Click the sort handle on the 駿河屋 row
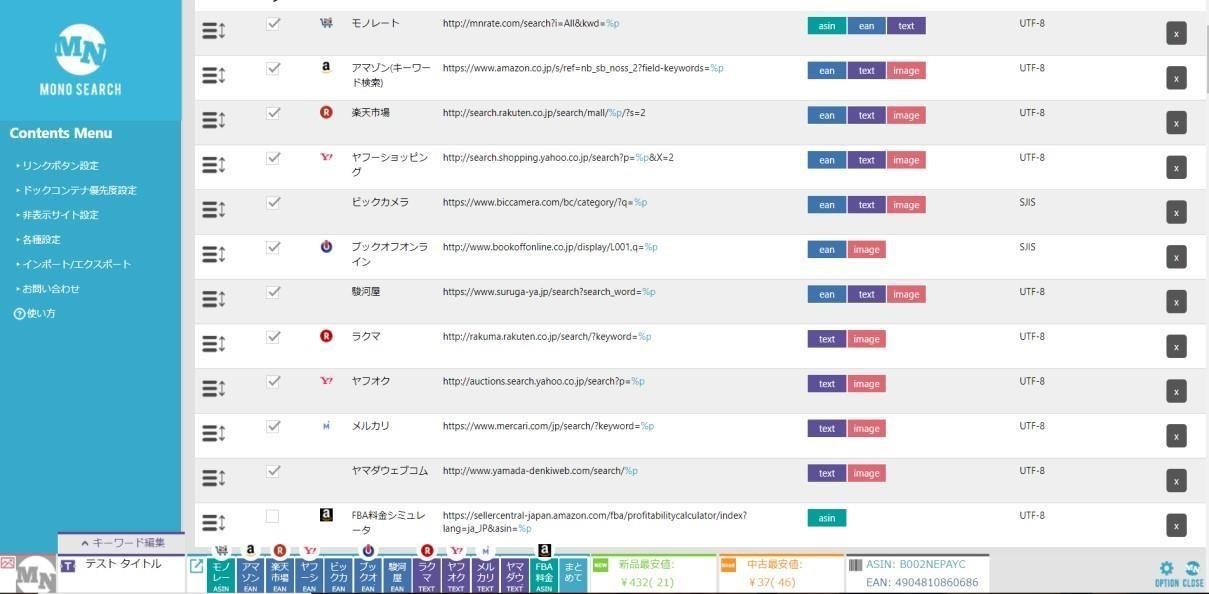The height and width of the screenshot is (594, 1209). pos(214,299)
